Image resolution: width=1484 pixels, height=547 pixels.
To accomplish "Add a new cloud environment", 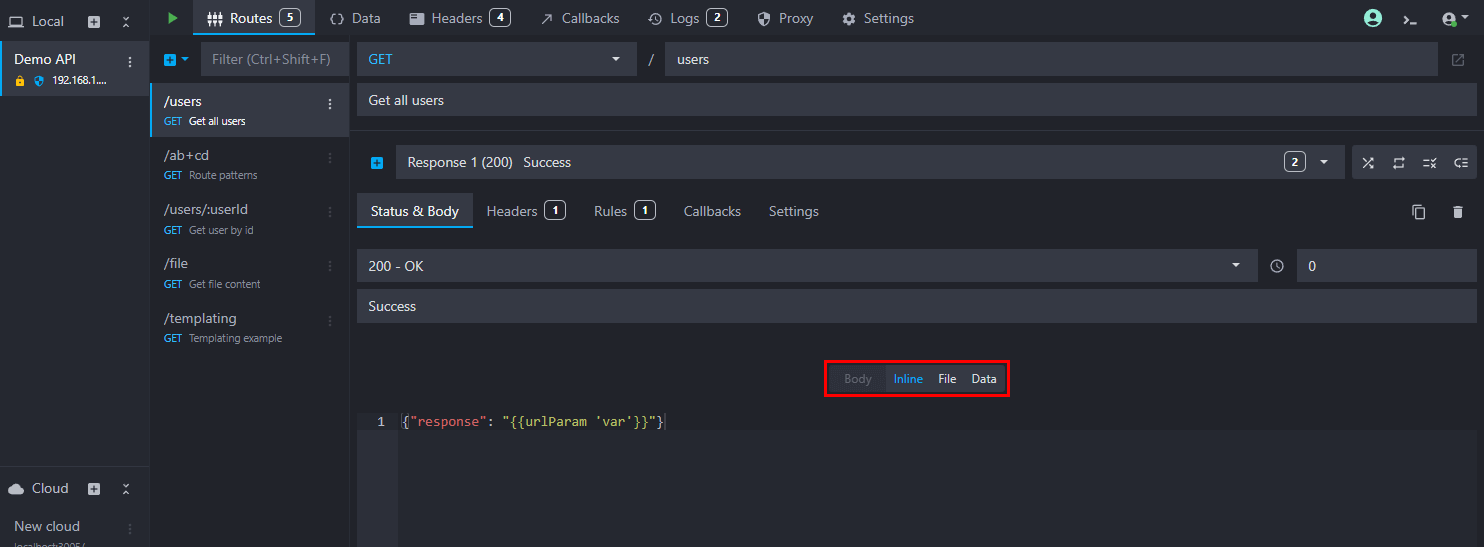I will pos(94,489).
